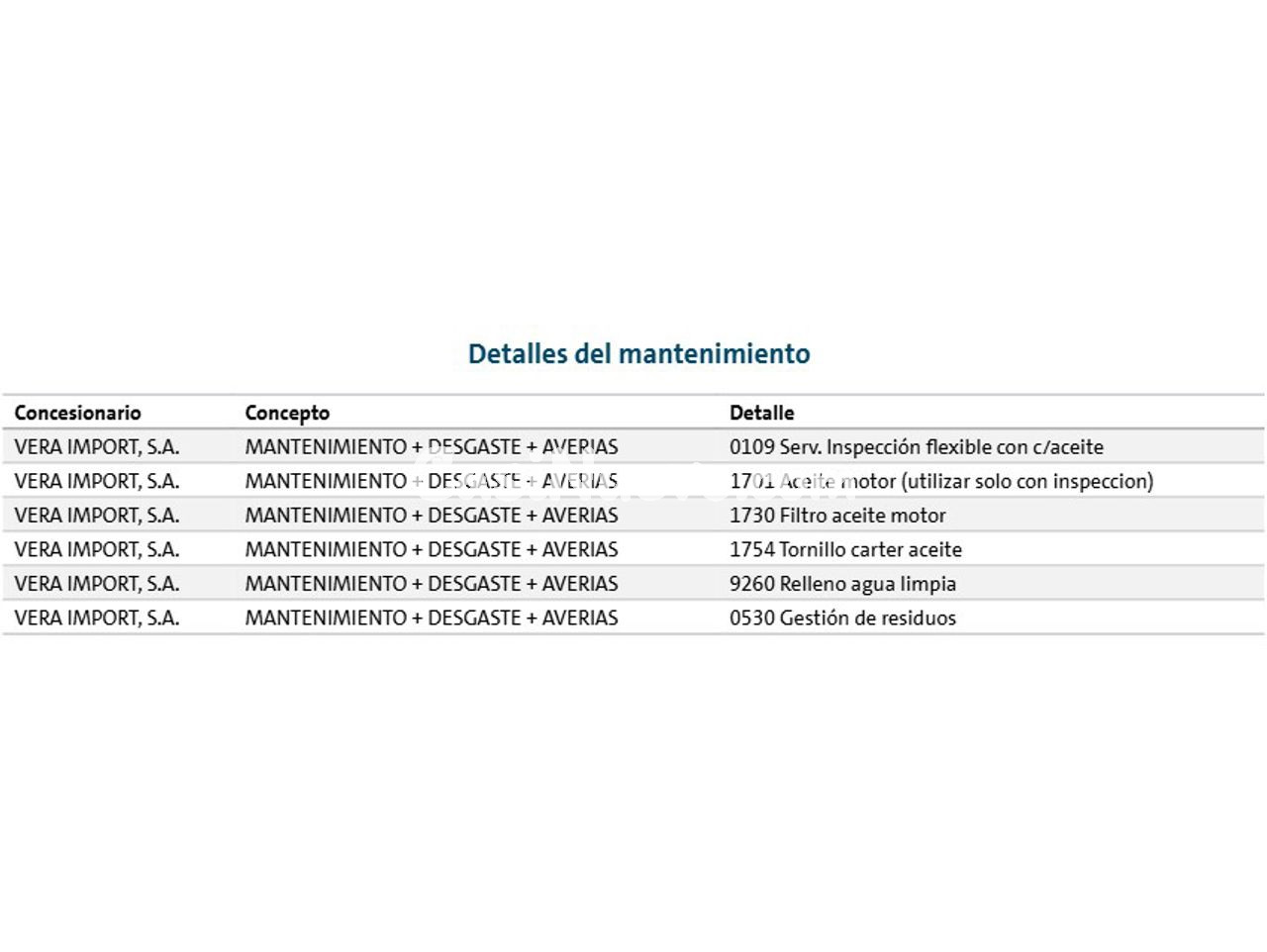Screen dimensions: 1267x952
Task: Select the '9260 Relleno agua limpia' cell
Action: coord(842,584)
